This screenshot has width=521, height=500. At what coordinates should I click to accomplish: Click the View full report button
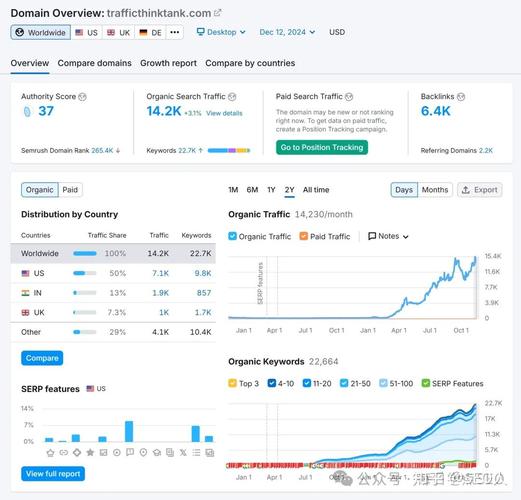click(x=53, y=474)
